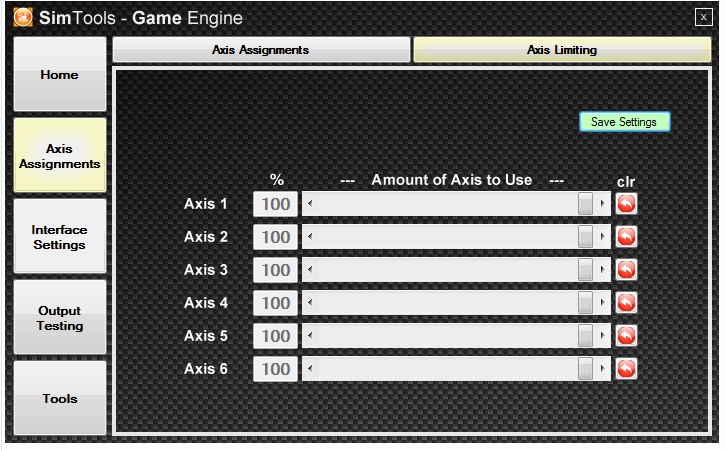The image size is (726, 450).
Task: Click the 'Axis 2' row label
Action: (x=206, y=237)
